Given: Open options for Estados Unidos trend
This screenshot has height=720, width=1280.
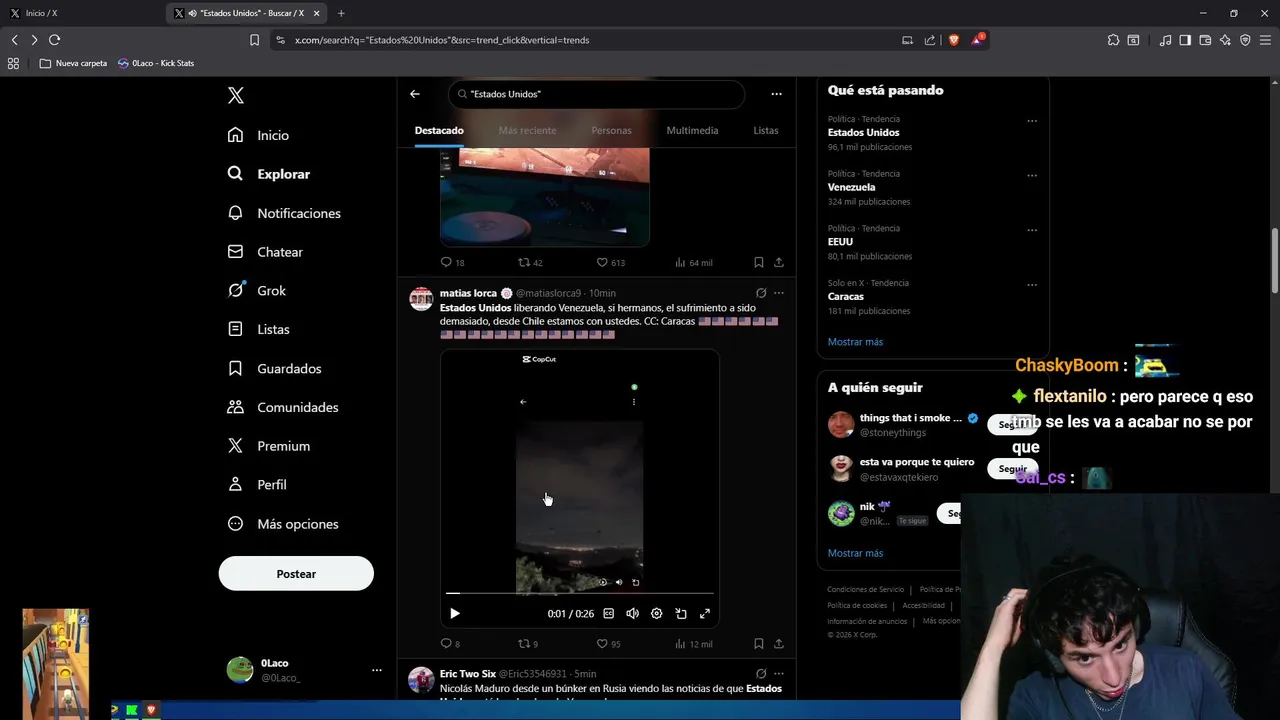Looking at the screenshot, I should click(x=1032, y=121).
